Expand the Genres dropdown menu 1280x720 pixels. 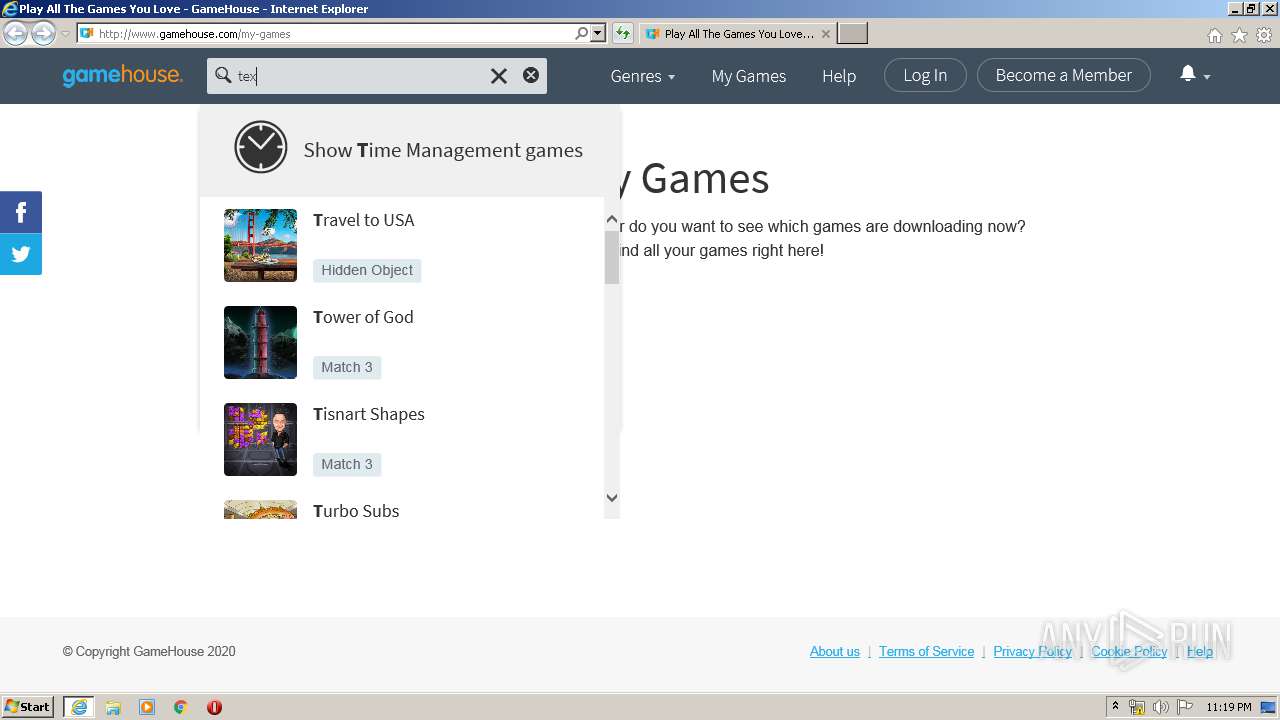(642, 76)
